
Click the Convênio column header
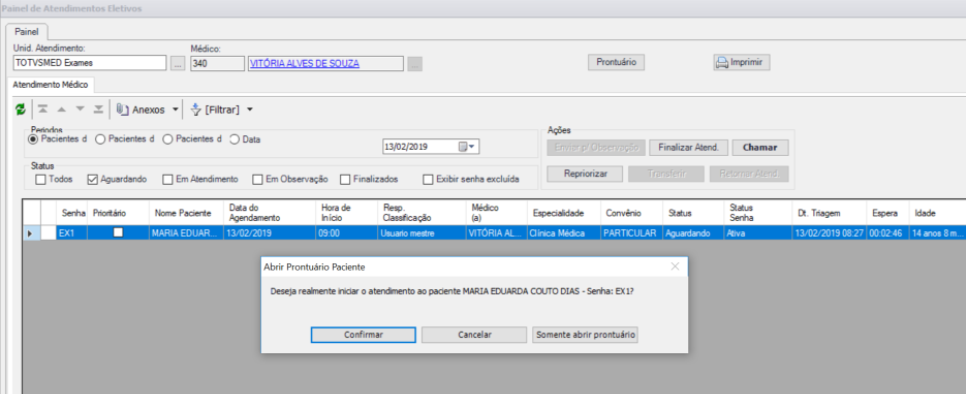pos(631,213)
